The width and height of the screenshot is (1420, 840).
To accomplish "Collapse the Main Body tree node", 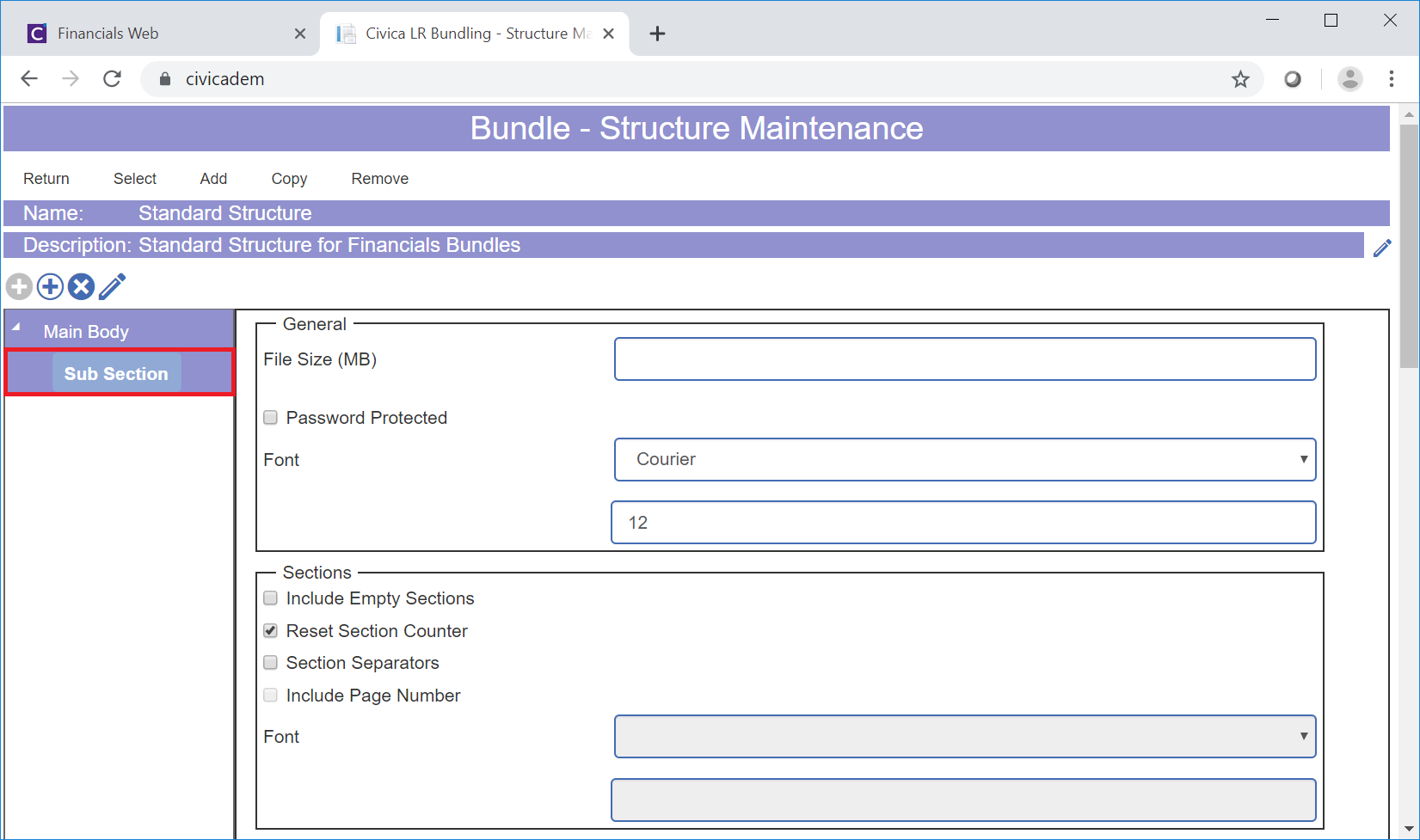I will pyautogui.click(x=16, y=328).
